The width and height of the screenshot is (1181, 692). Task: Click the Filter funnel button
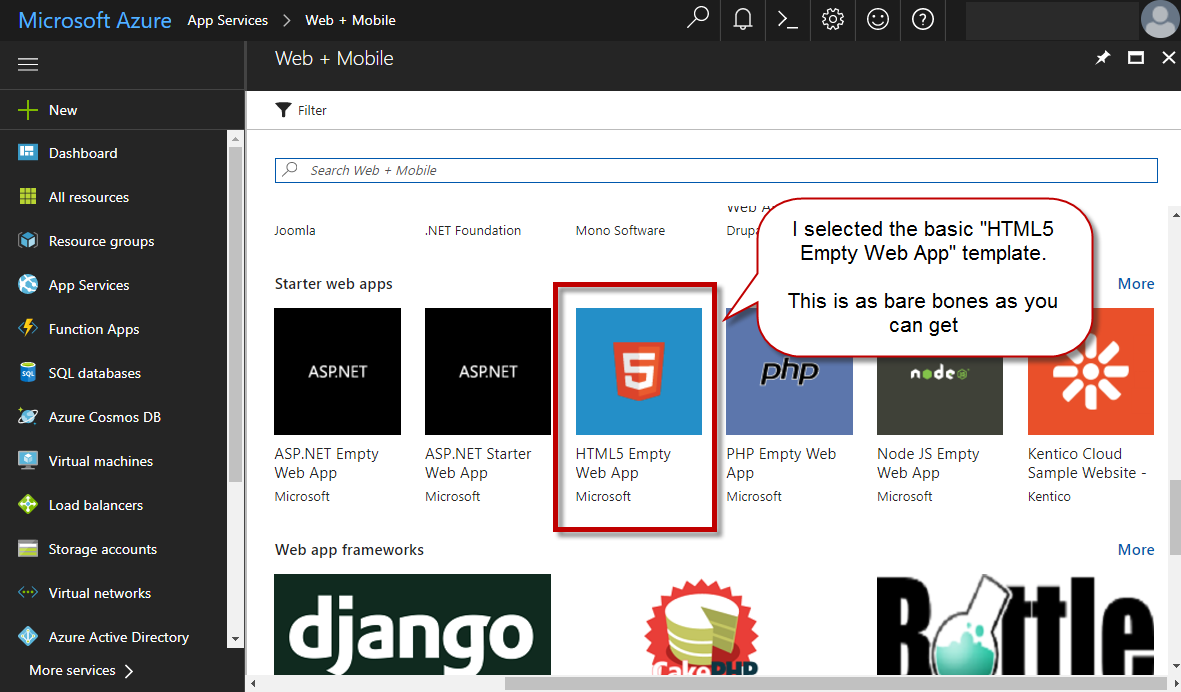pyautogui.click(x=301, y=110)
